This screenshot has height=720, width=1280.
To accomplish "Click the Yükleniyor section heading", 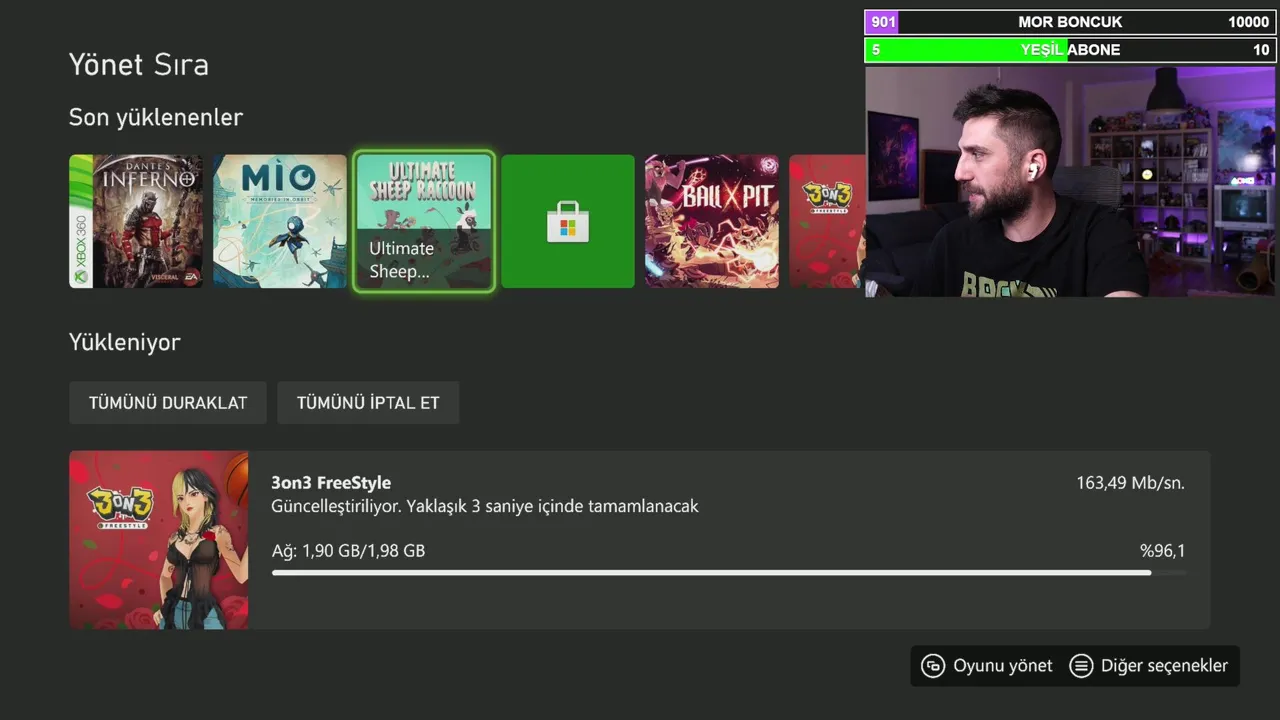I will tap(125, 342).
